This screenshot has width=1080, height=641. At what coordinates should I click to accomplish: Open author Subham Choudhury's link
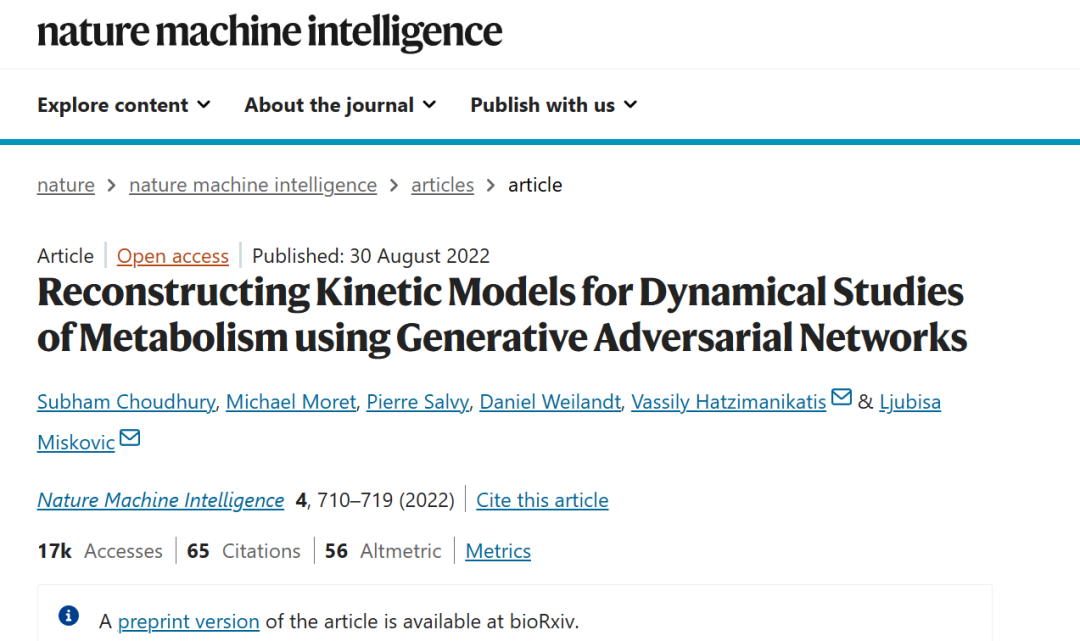pos(126,402)
